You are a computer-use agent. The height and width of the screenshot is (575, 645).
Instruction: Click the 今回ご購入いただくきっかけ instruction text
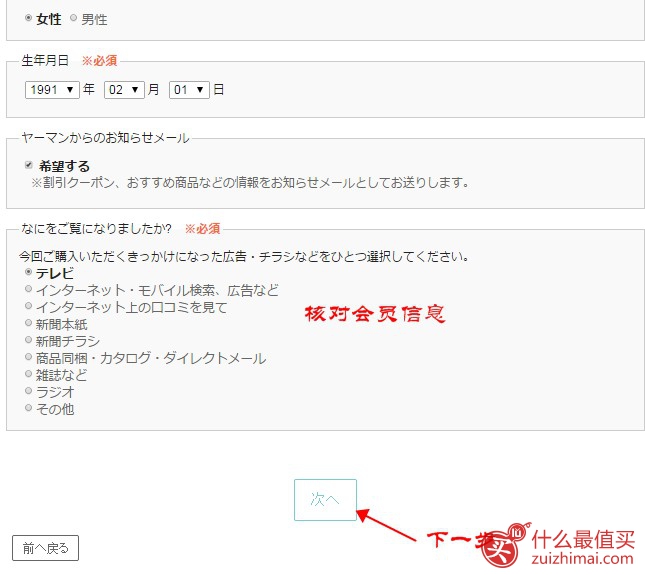pyautogui.click(x=244, y=257)
